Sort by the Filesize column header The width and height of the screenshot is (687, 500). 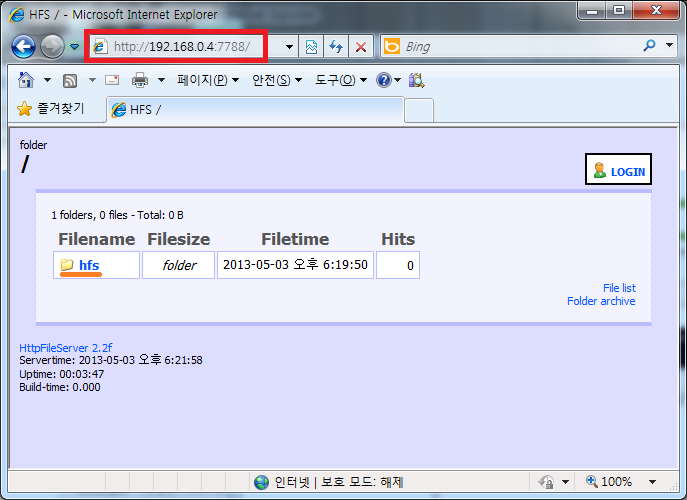179,239
